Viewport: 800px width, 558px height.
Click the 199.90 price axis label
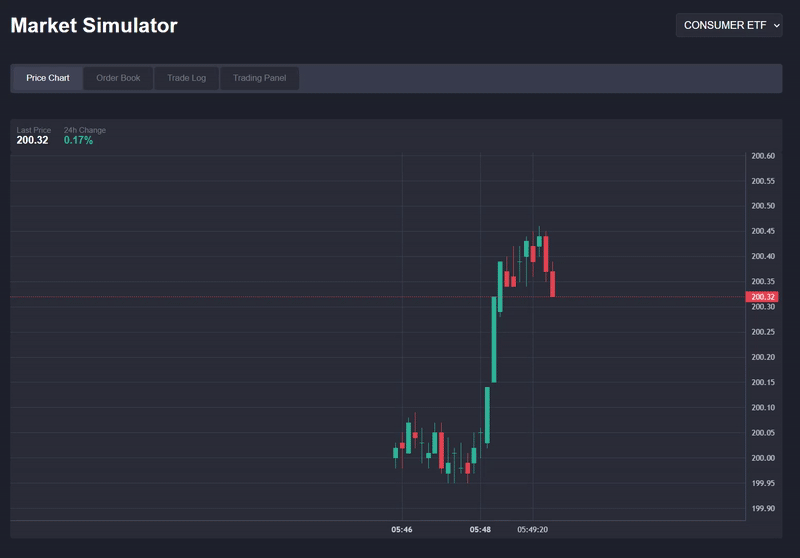[x=763, y=508]
